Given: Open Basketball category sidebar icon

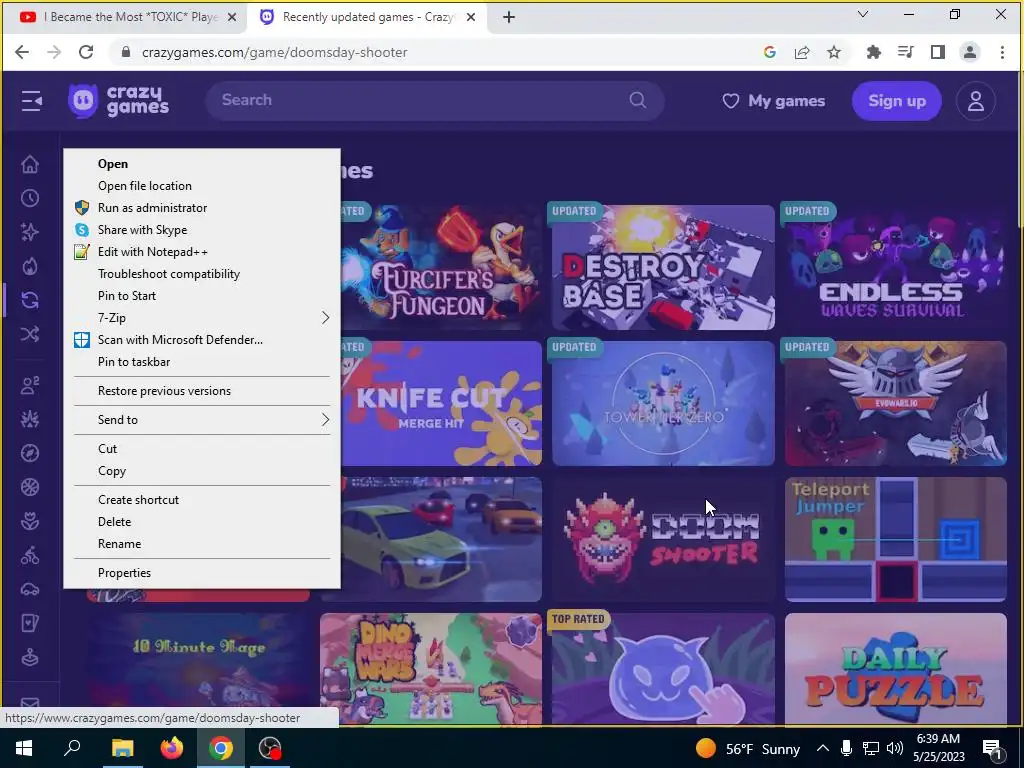Looking at the screenshot, I should coord(30,487).
